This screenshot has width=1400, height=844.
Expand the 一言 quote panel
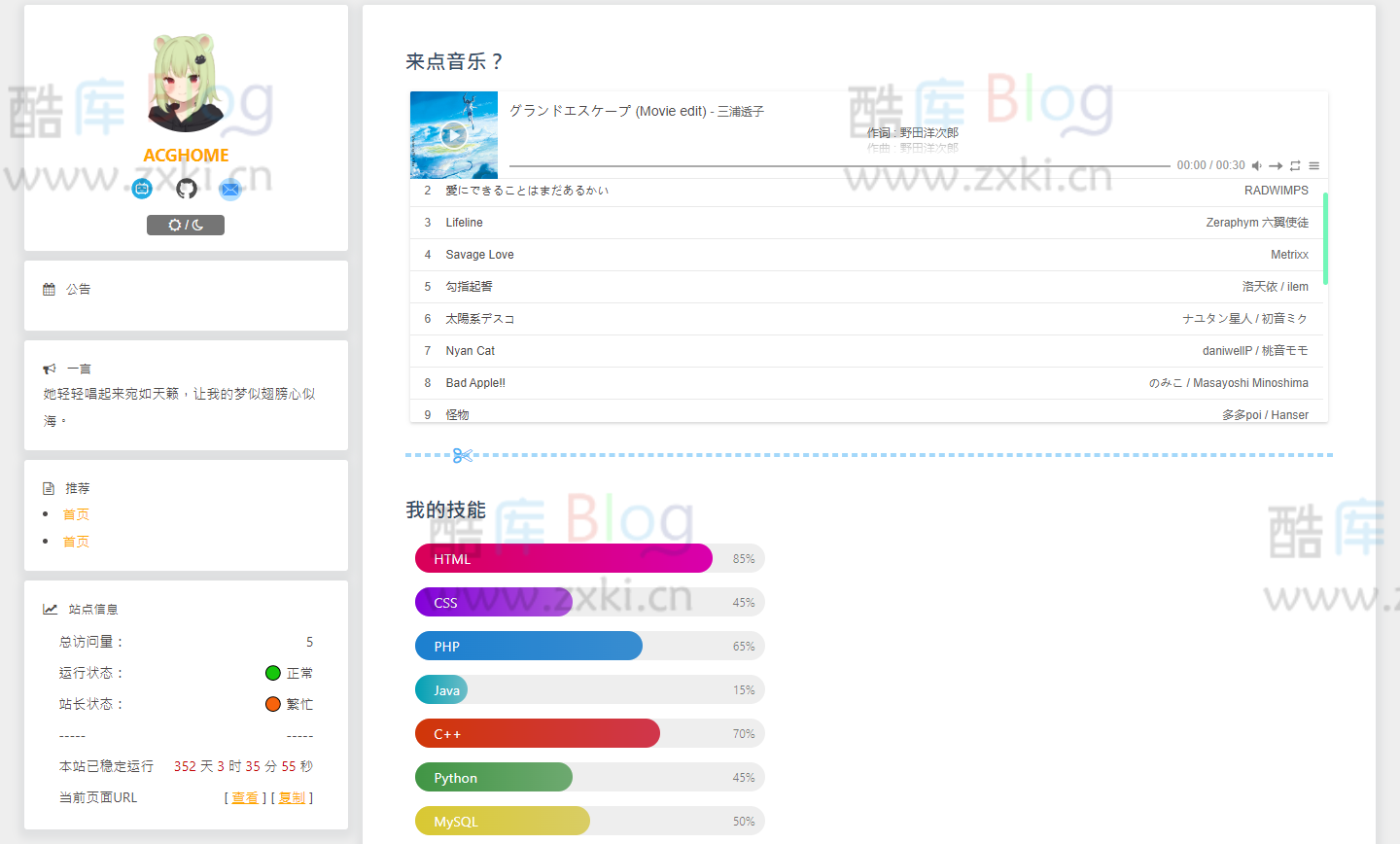point(78,368)
